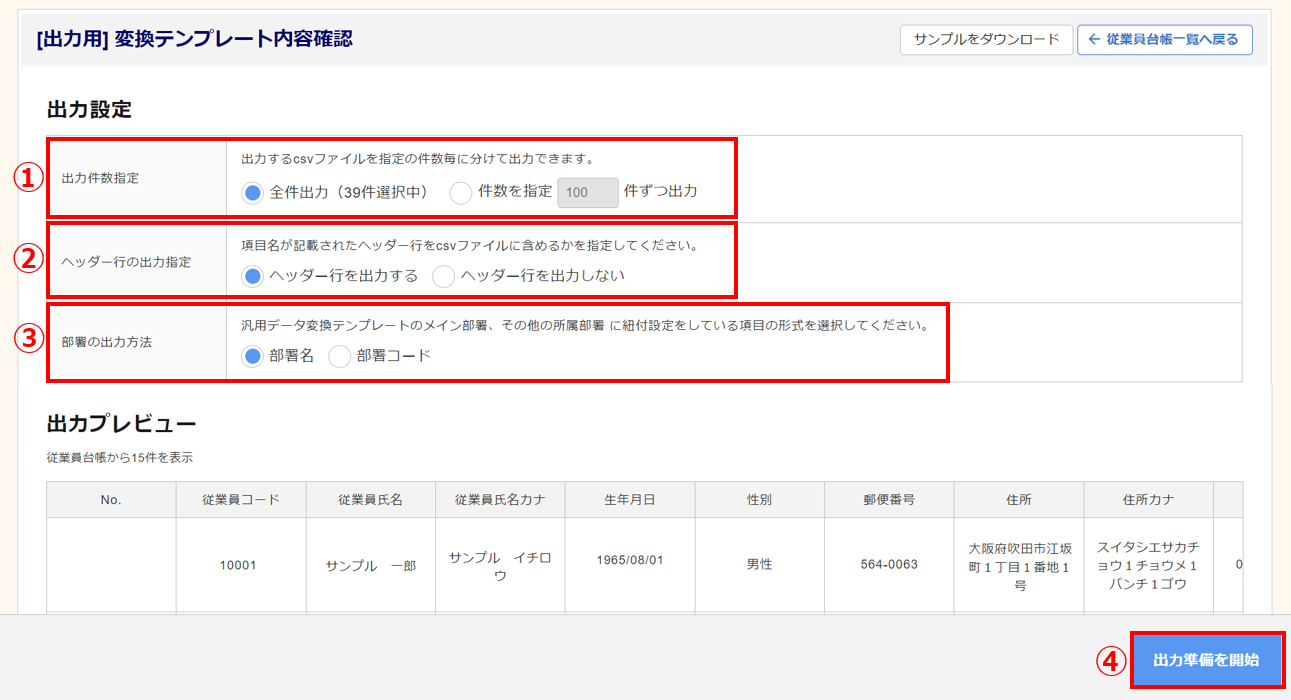1291x700 pixels.
Task: Select the 部署名 radio option
Action: (253, 356)
